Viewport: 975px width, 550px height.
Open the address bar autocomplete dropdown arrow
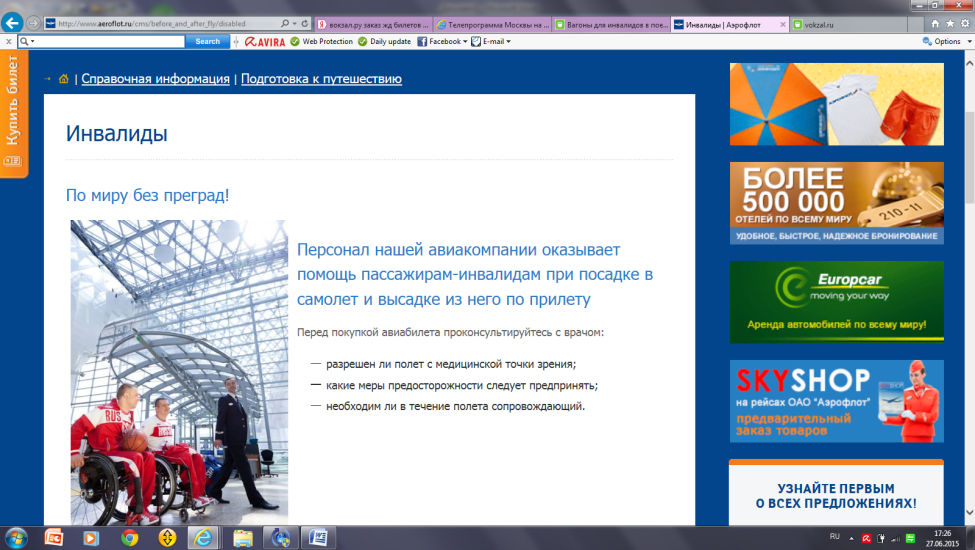(294, 24)
